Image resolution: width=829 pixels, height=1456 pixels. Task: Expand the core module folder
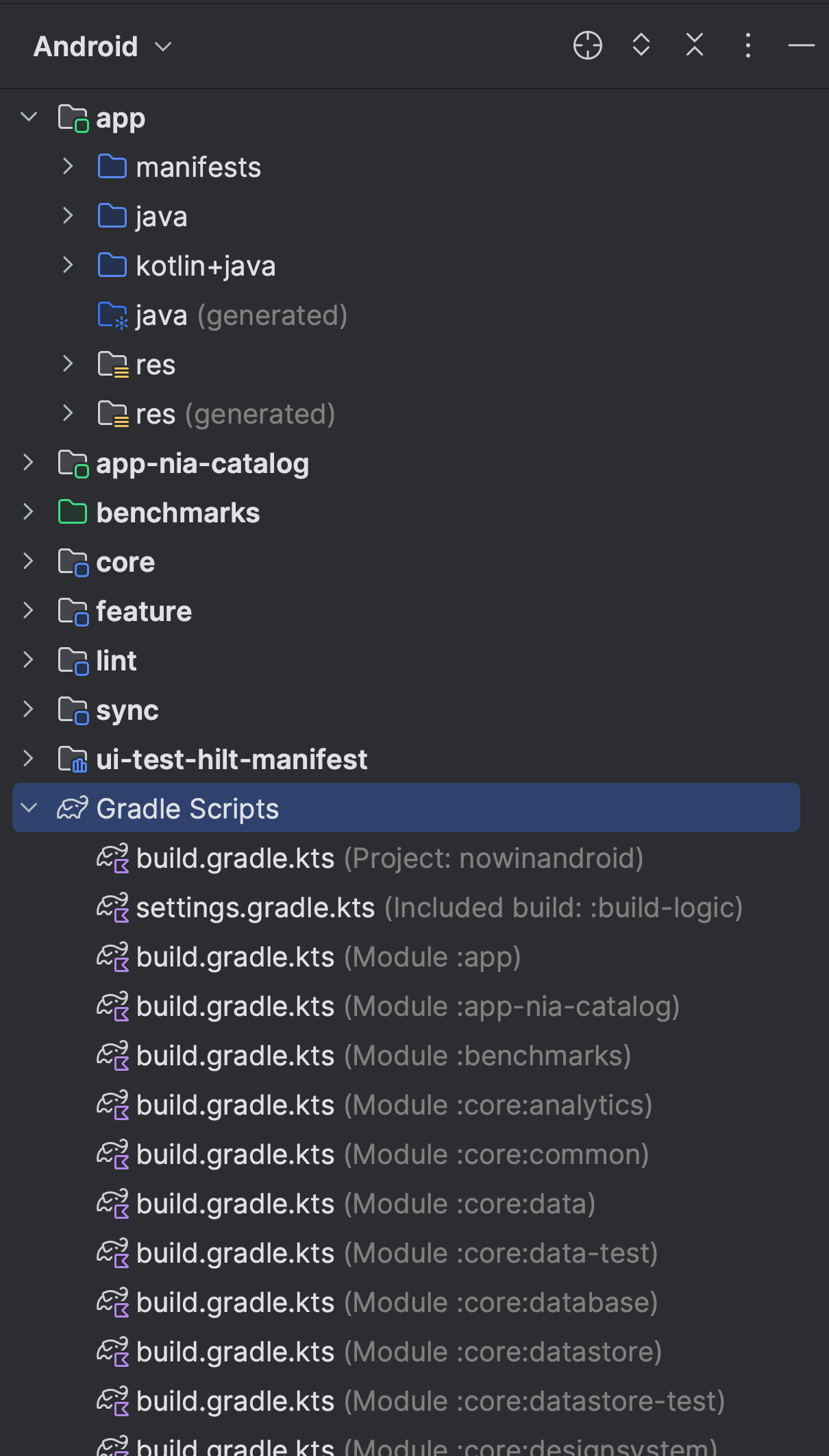(29, 561)
